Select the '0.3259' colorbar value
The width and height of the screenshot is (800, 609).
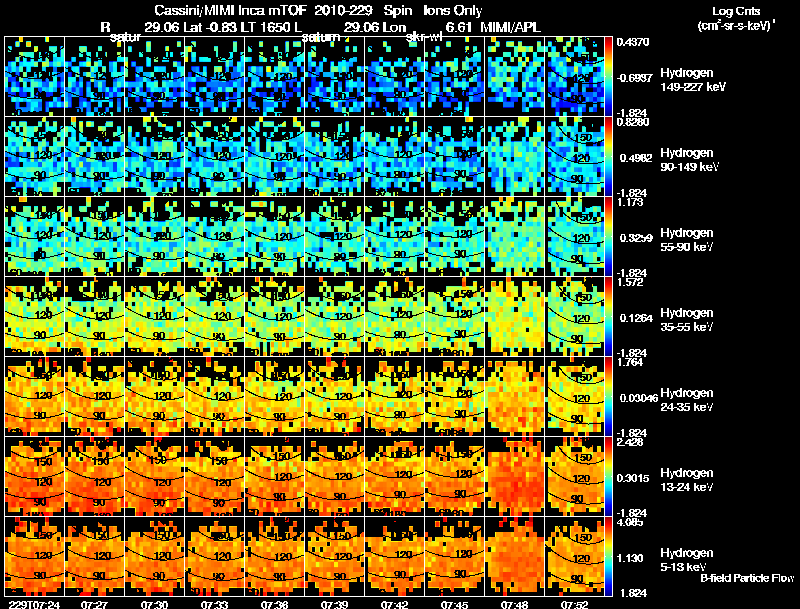636,238
